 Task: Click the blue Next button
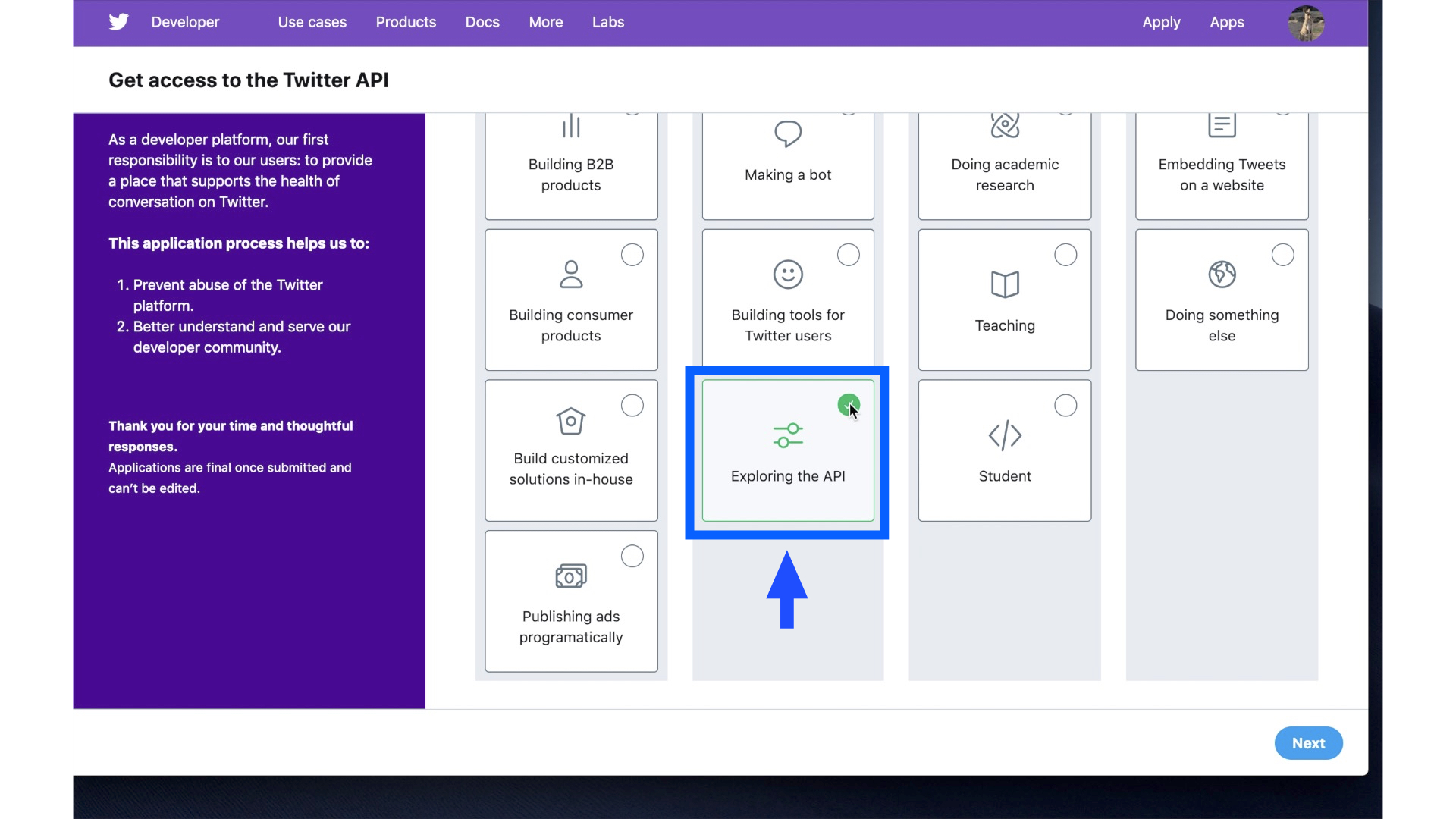[x=1308, y=743]
